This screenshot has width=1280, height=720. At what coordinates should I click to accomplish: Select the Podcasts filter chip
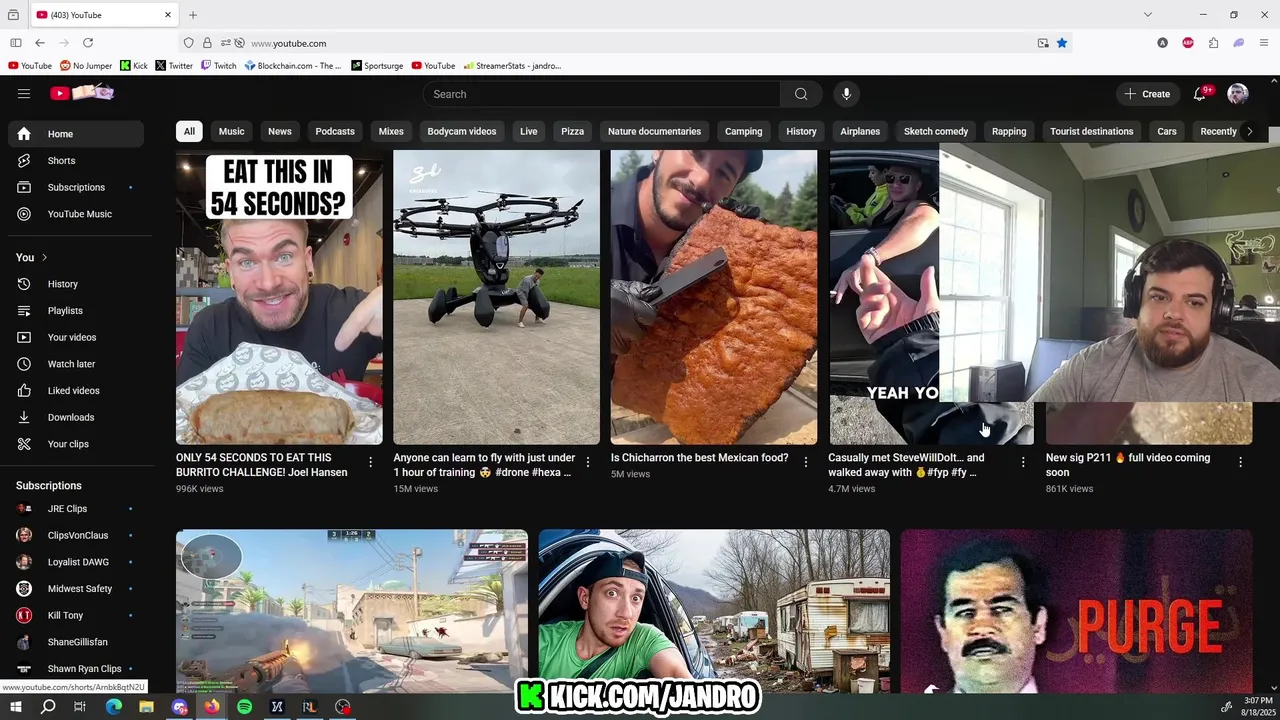point(335,131)
